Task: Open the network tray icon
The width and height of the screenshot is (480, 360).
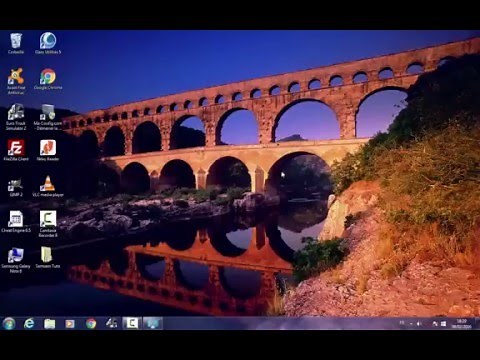Action: (x=435, y=324)
